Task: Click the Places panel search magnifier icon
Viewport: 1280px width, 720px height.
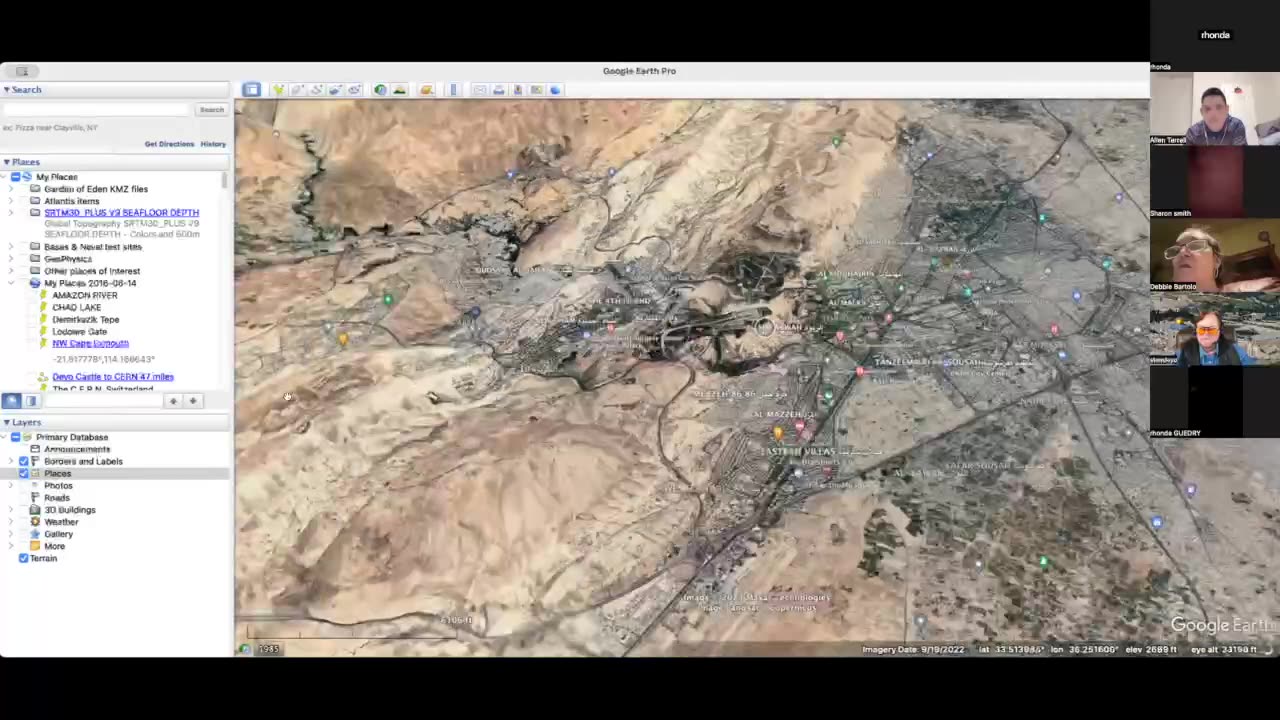Action: pyautogui.click(x=11, y=401)
